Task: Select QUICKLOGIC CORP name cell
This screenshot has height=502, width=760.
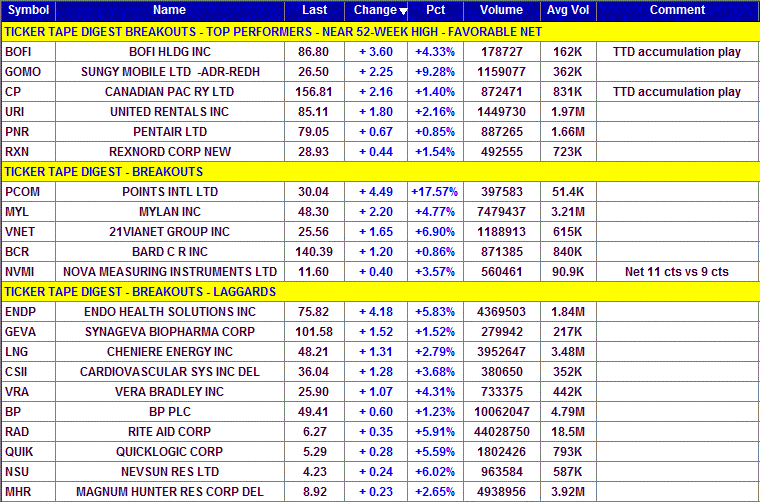Action: [x=170, y=452]
